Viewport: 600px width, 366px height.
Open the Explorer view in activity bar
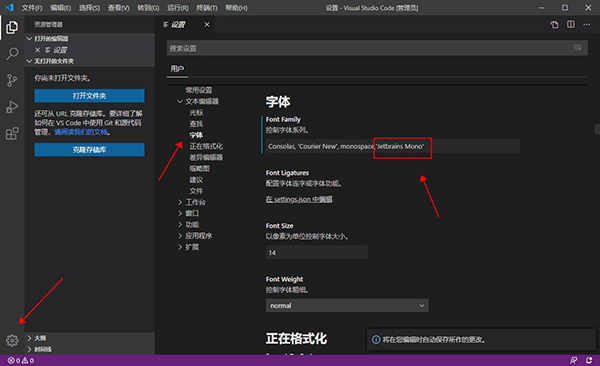coord(12,27)
